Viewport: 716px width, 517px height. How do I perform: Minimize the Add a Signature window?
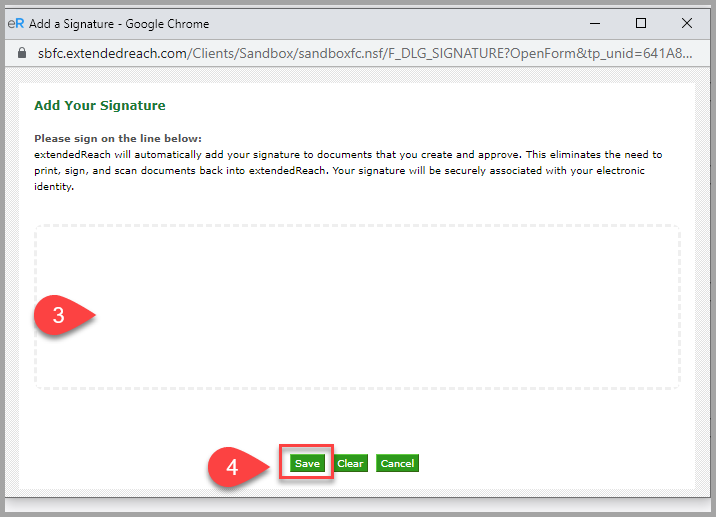[595, 23]
